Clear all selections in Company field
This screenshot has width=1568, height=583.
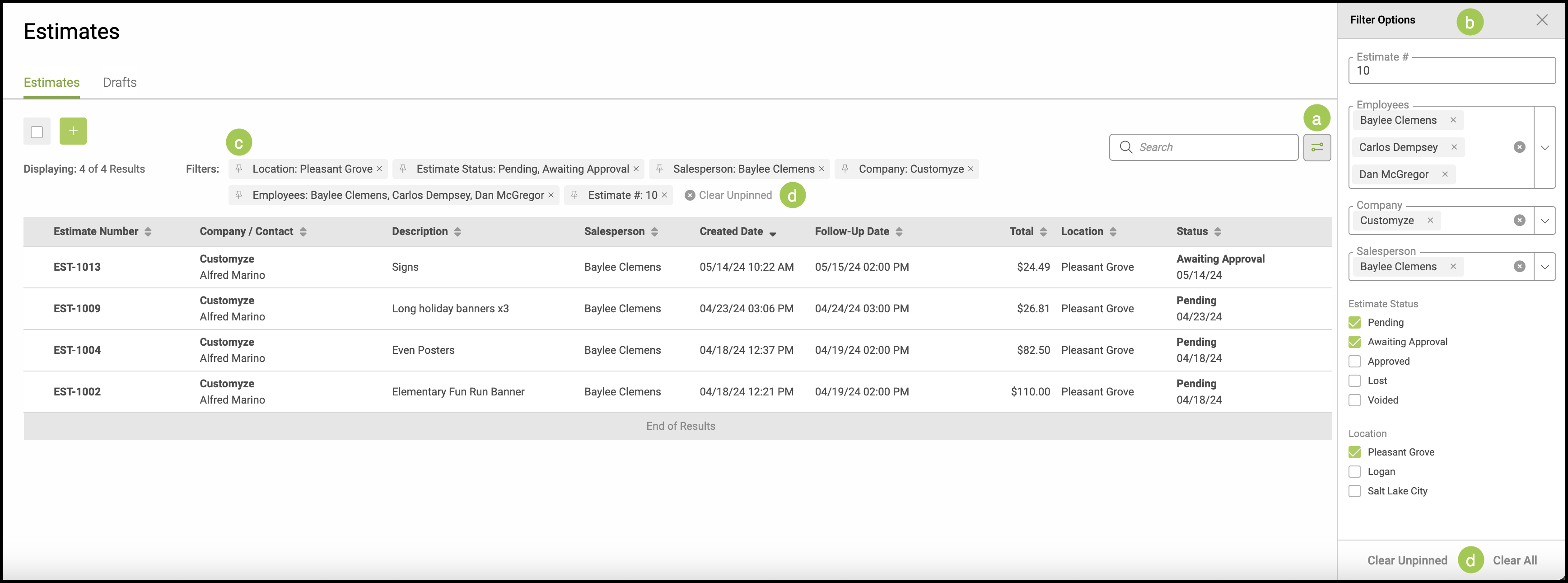coord(1519,221)
